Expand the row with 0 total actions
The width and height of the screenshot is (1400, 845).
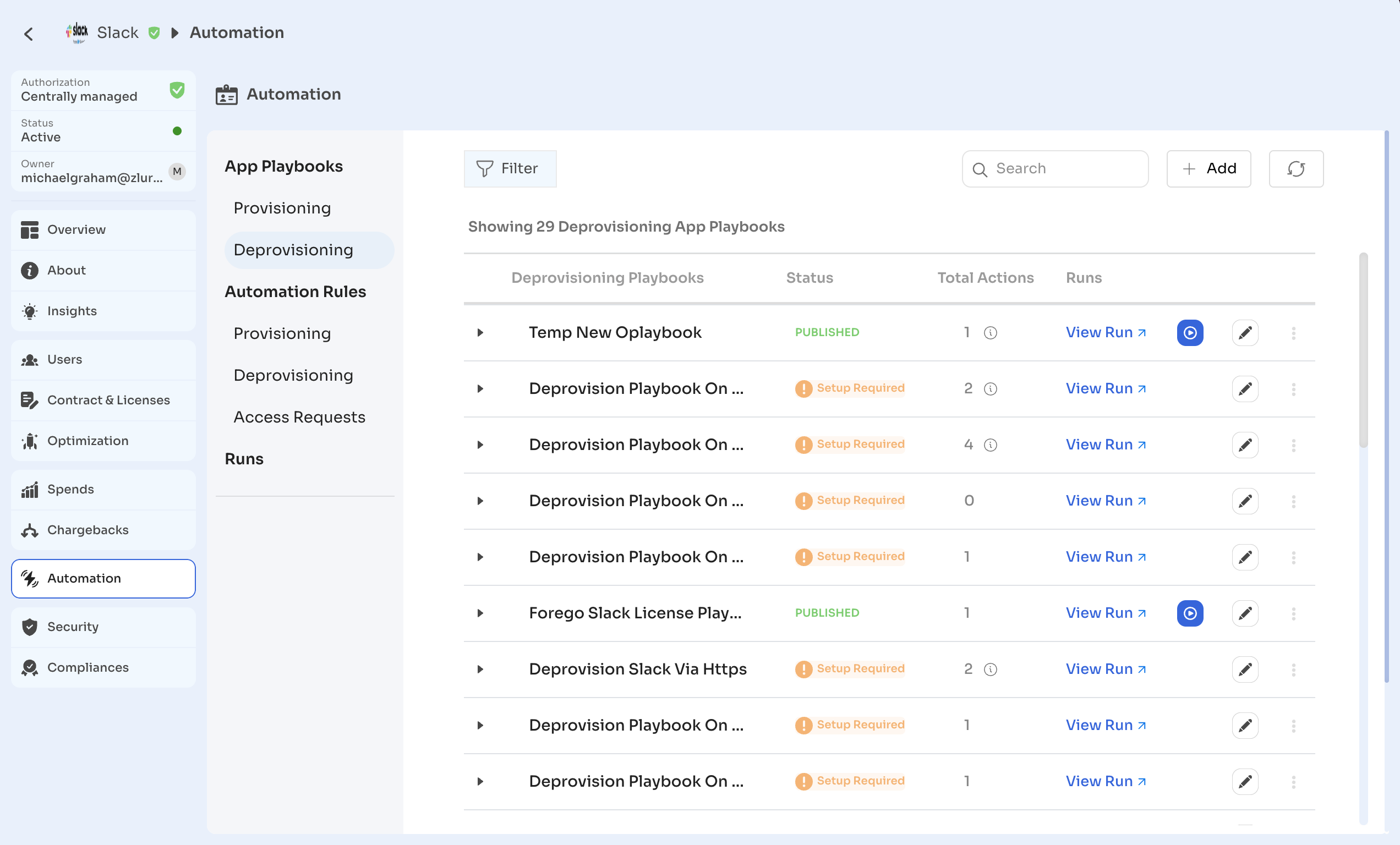tap(480, 501)
